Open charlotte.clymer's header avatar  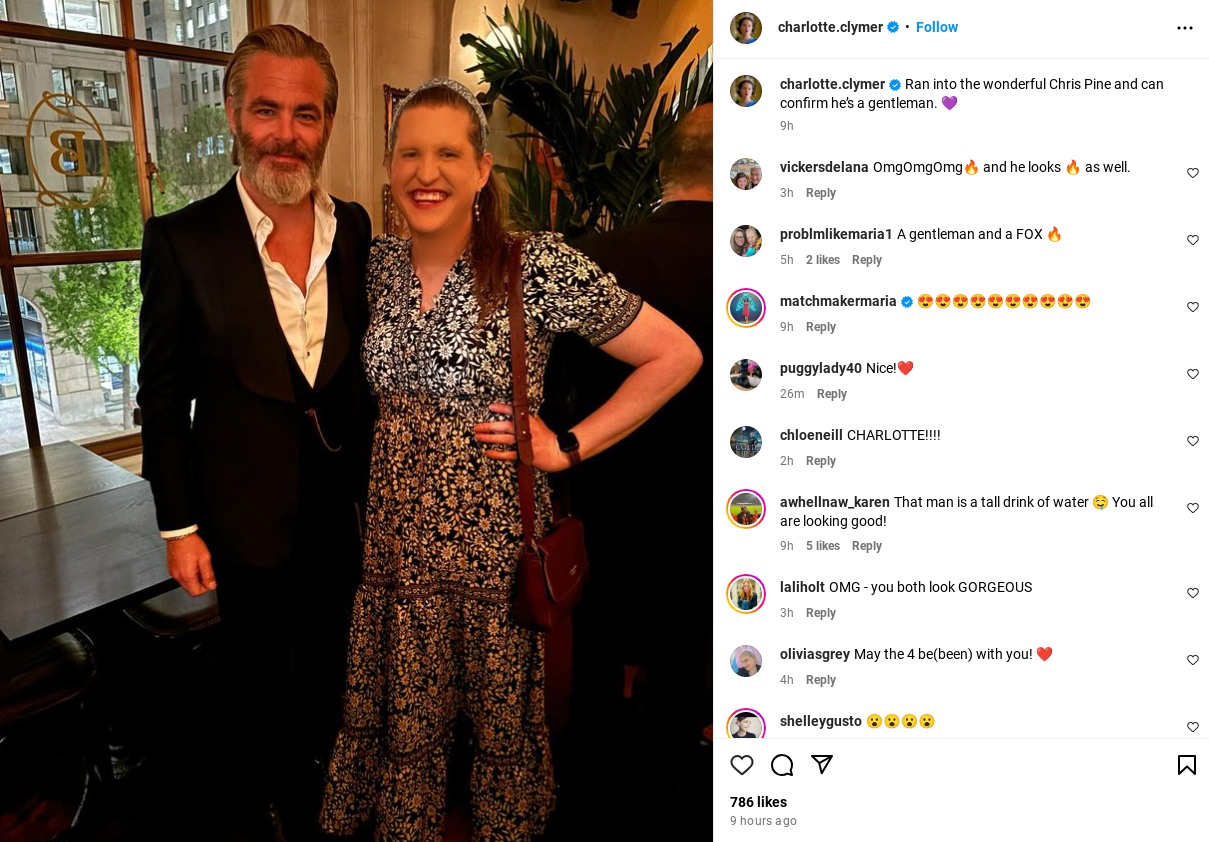746,28
